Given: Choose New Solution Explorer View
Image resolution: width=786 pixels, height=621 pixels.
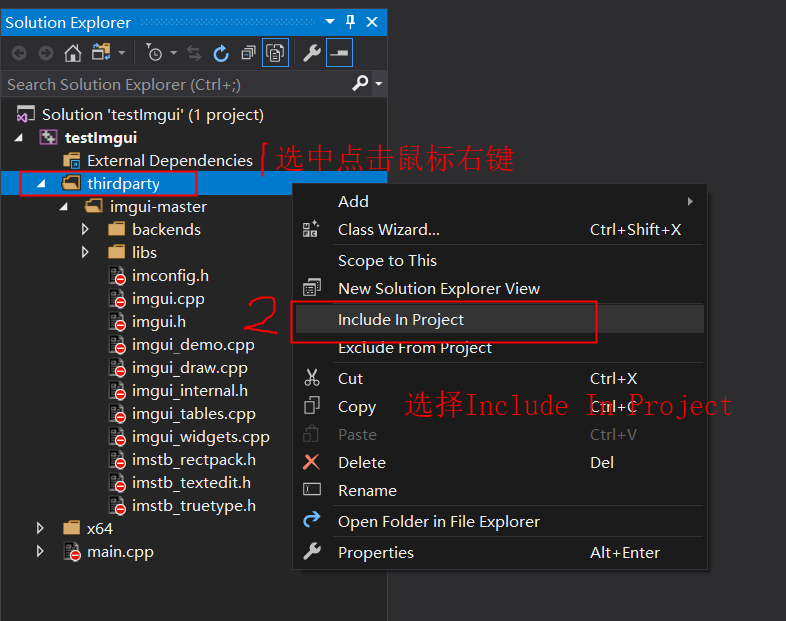Looking at the screenshot, I should (500, 289).
